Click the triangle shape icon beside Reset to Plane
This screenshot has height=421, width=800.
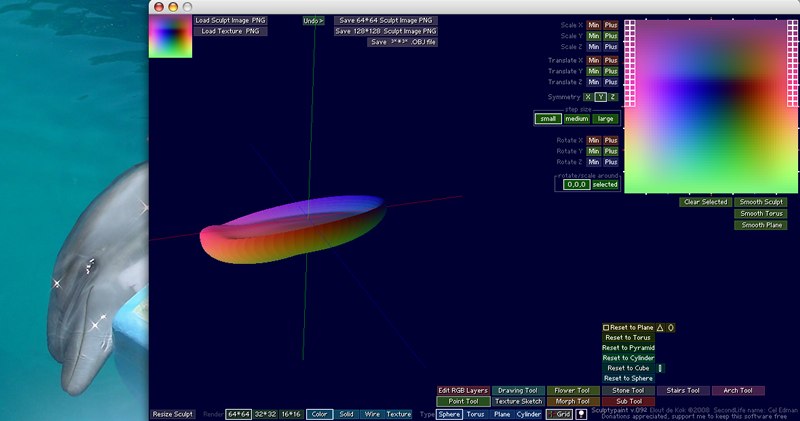coord(660,328)
